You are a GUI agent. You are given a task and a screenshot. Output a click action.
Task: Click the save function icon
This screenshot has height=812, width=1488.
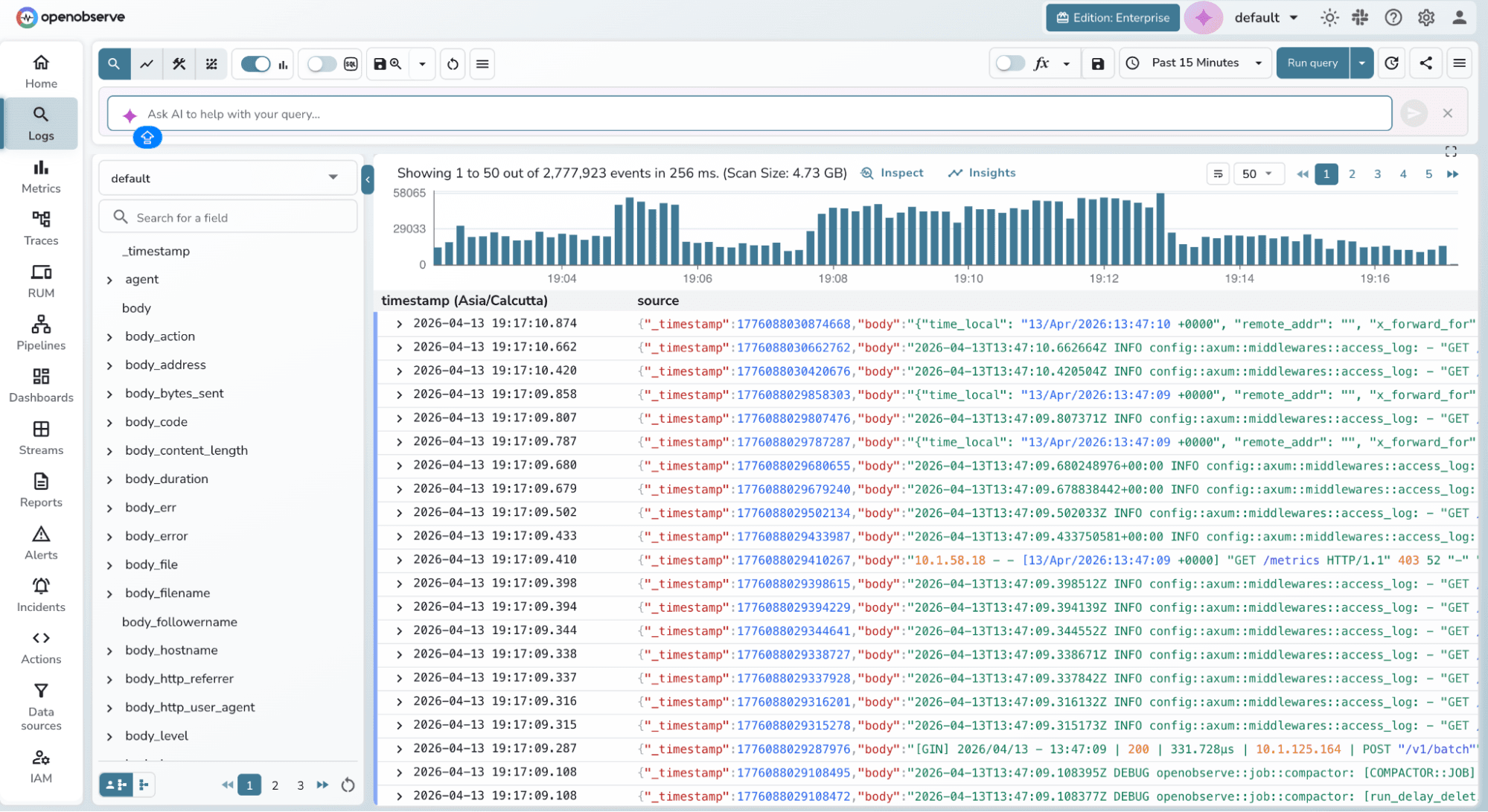[1097, 64]
